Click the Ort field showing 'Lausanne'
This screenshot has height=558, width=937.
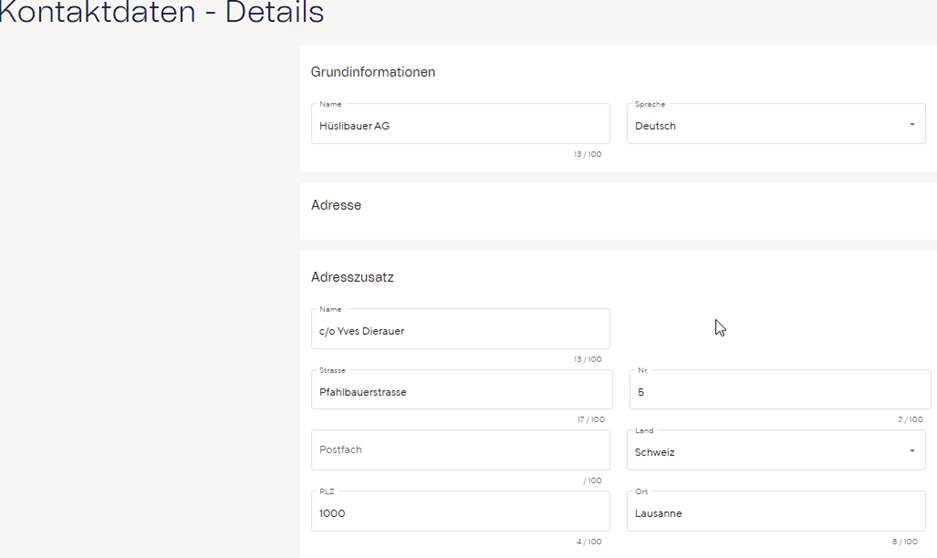coord(775,512)
